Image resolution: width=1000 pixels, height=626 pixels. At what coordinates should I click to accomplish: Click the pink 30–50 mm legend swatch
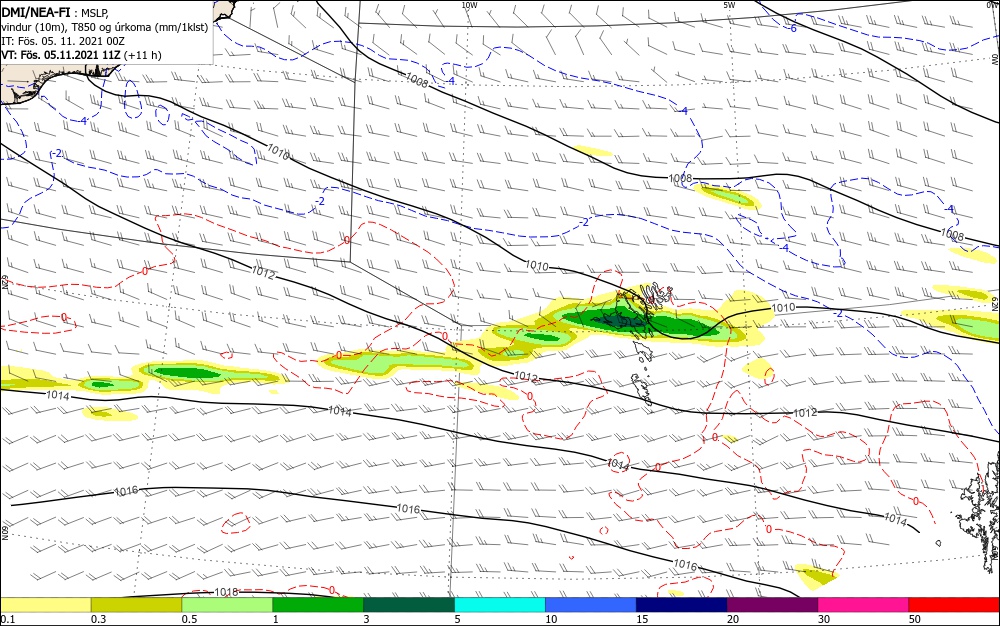pos(864,605)
